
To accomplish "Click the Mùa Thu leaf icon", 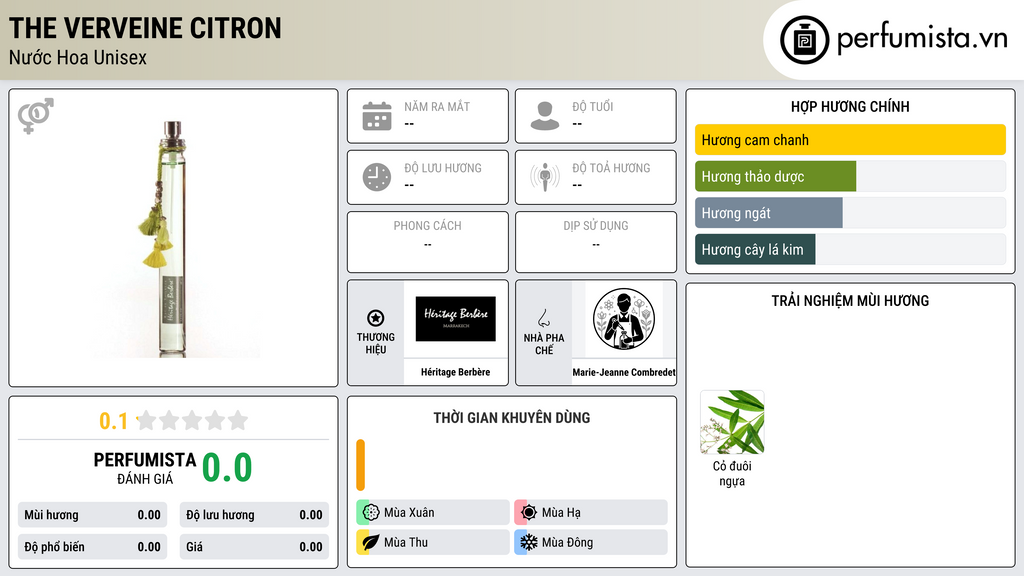I will (371, 542).
